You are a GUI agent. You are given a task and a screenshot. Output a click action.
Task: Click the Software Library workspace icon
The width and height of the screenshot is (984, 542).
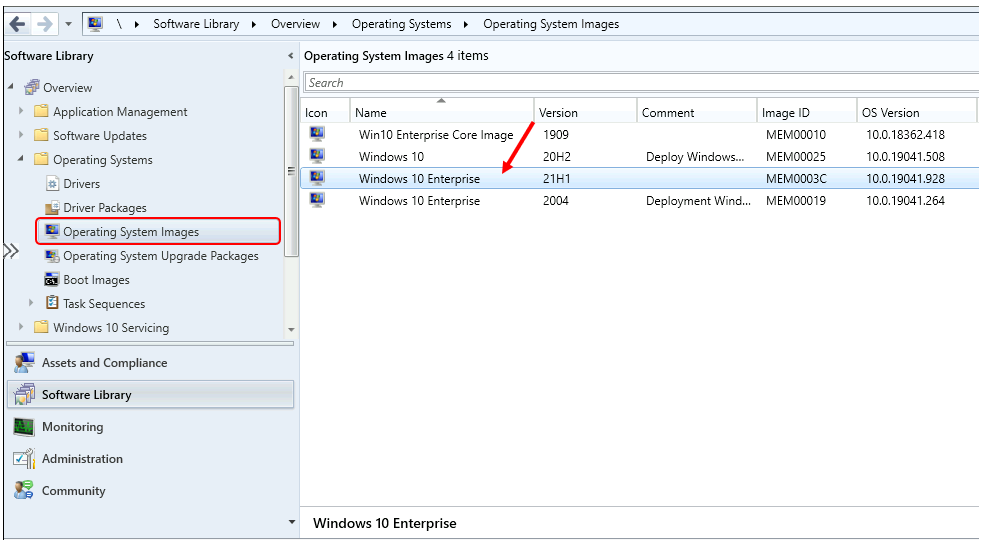(x=24, y=395)
